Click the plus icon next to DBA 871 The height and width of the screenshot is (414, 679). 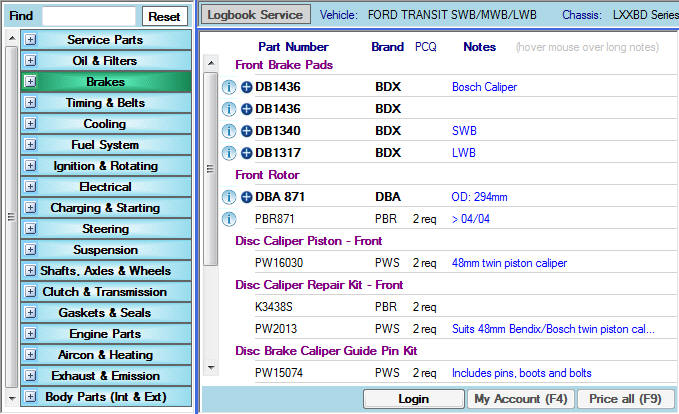pos(246,197)
